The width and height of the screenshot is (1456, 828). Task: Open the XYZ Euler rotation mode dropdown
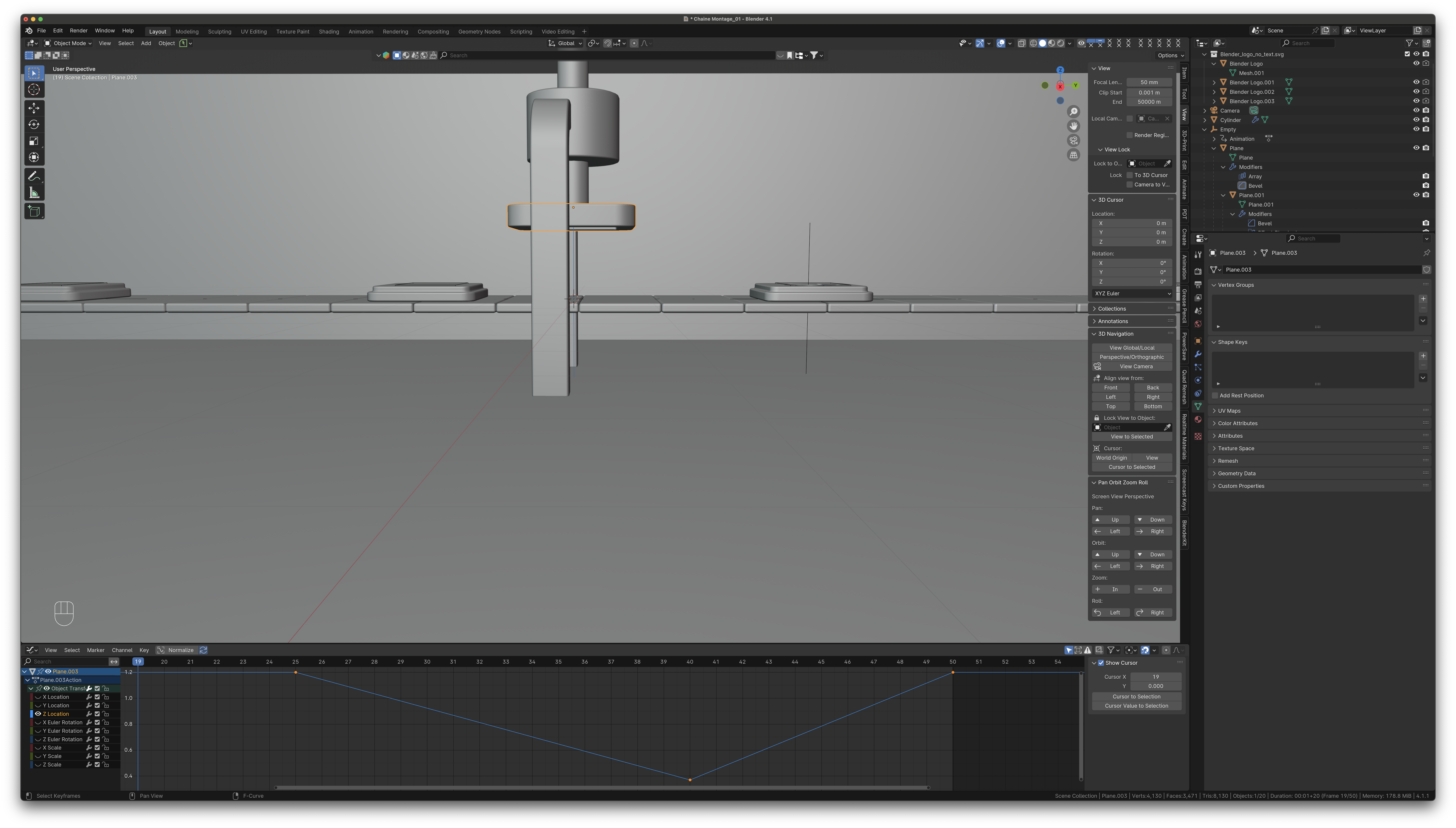click(1131, 294)
